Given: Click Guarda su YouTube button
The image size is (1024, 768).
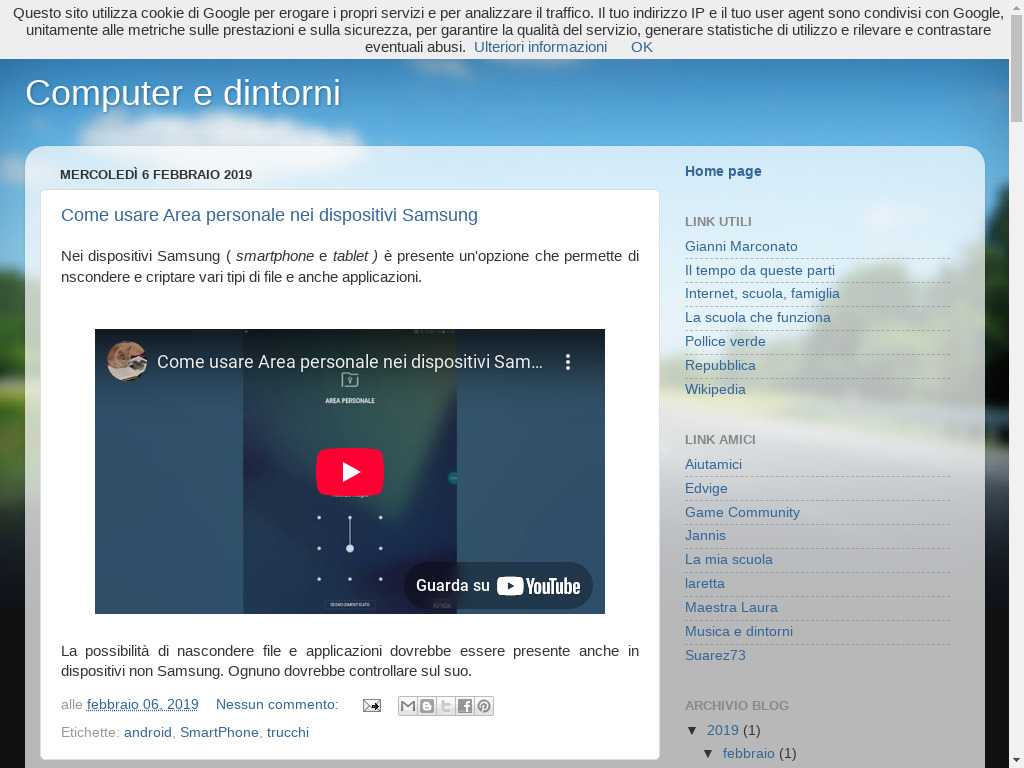Looking at the screenshot, I should [498, 586].
